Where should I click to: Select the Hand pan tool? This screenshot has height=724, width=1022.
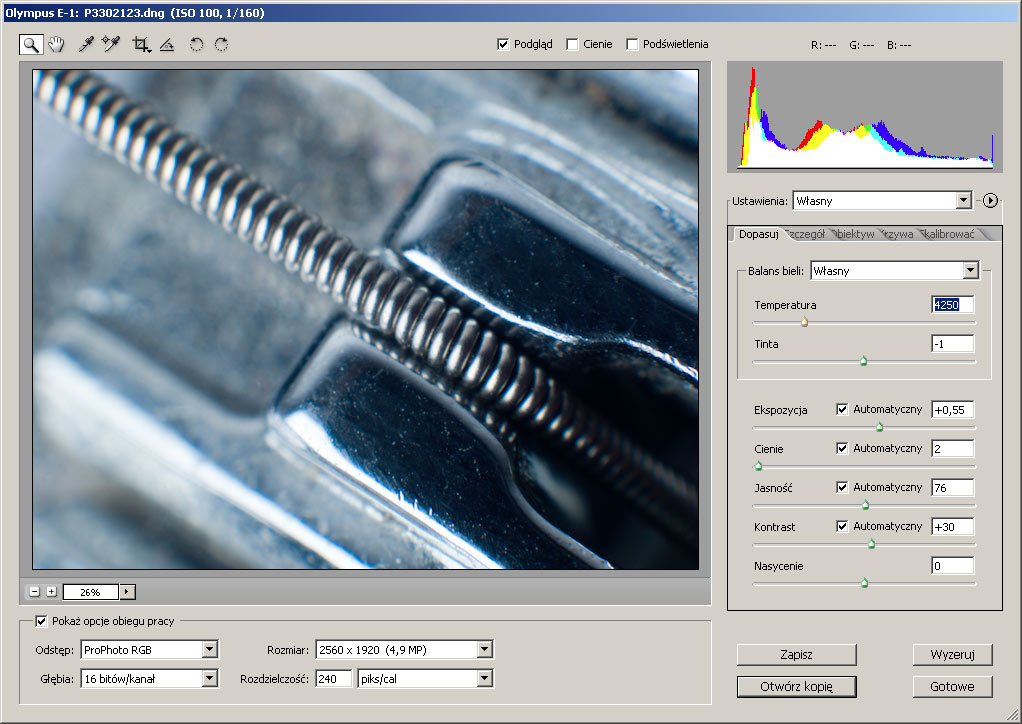tap(57, 44)
